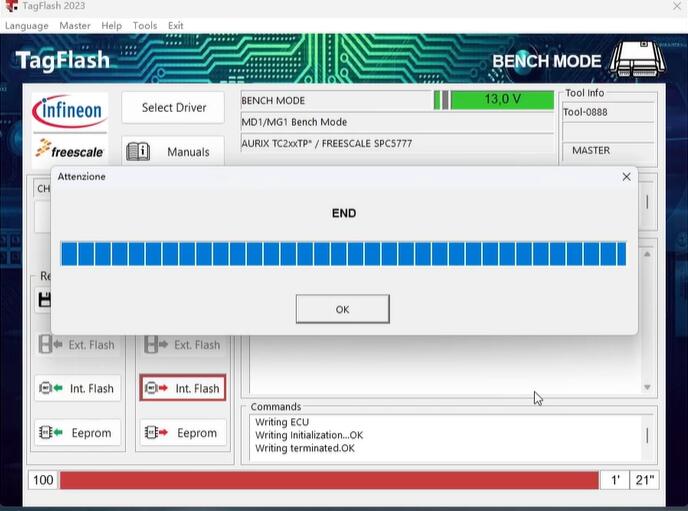Click the highlighted write Int. Flash button
The height and width of the screenshot is (511, 688).
point(183,388)
